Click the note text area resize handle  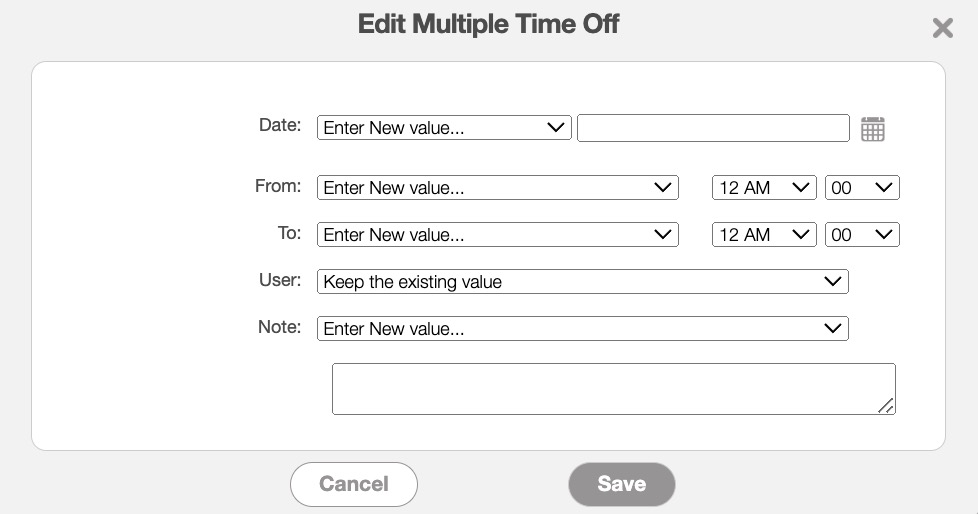pos(886,405)
